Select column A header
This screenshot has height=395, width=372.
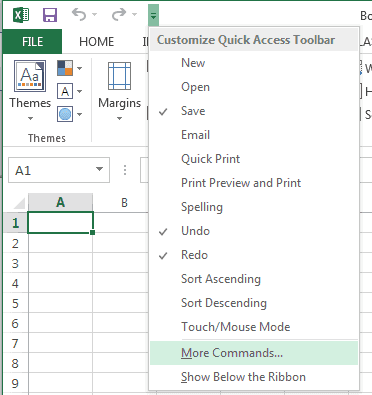[x=60, y=202]
